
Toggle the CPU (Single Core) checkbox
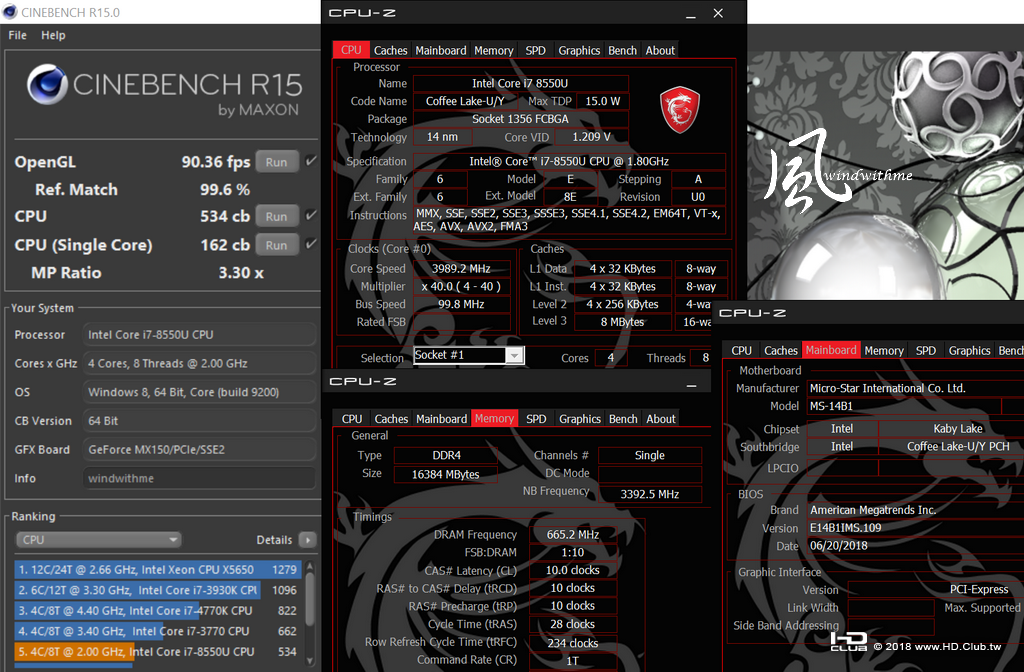click(x=312, y=244)
